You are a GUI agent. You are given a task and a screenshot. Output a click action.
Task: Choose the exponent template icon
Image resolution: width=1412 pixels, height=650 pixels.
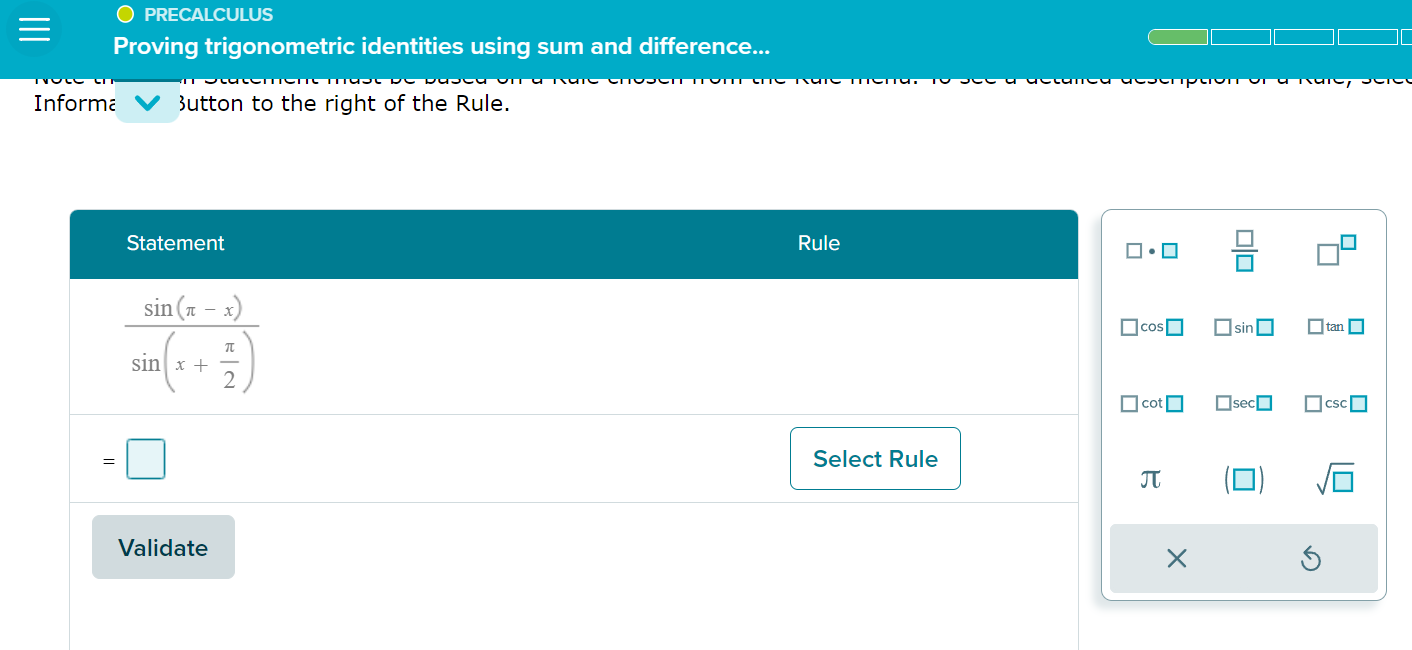pyautogui.click(x=1335, y=249)
